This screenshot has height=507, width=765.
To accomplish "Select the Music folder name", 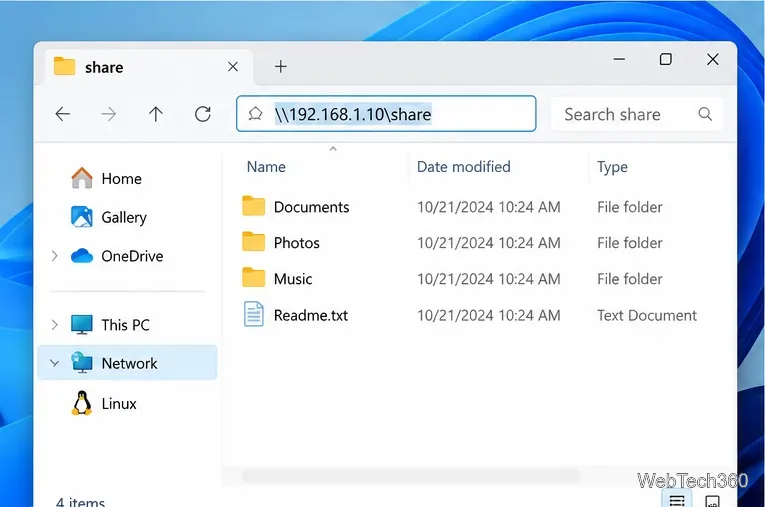I will (293, 279).
